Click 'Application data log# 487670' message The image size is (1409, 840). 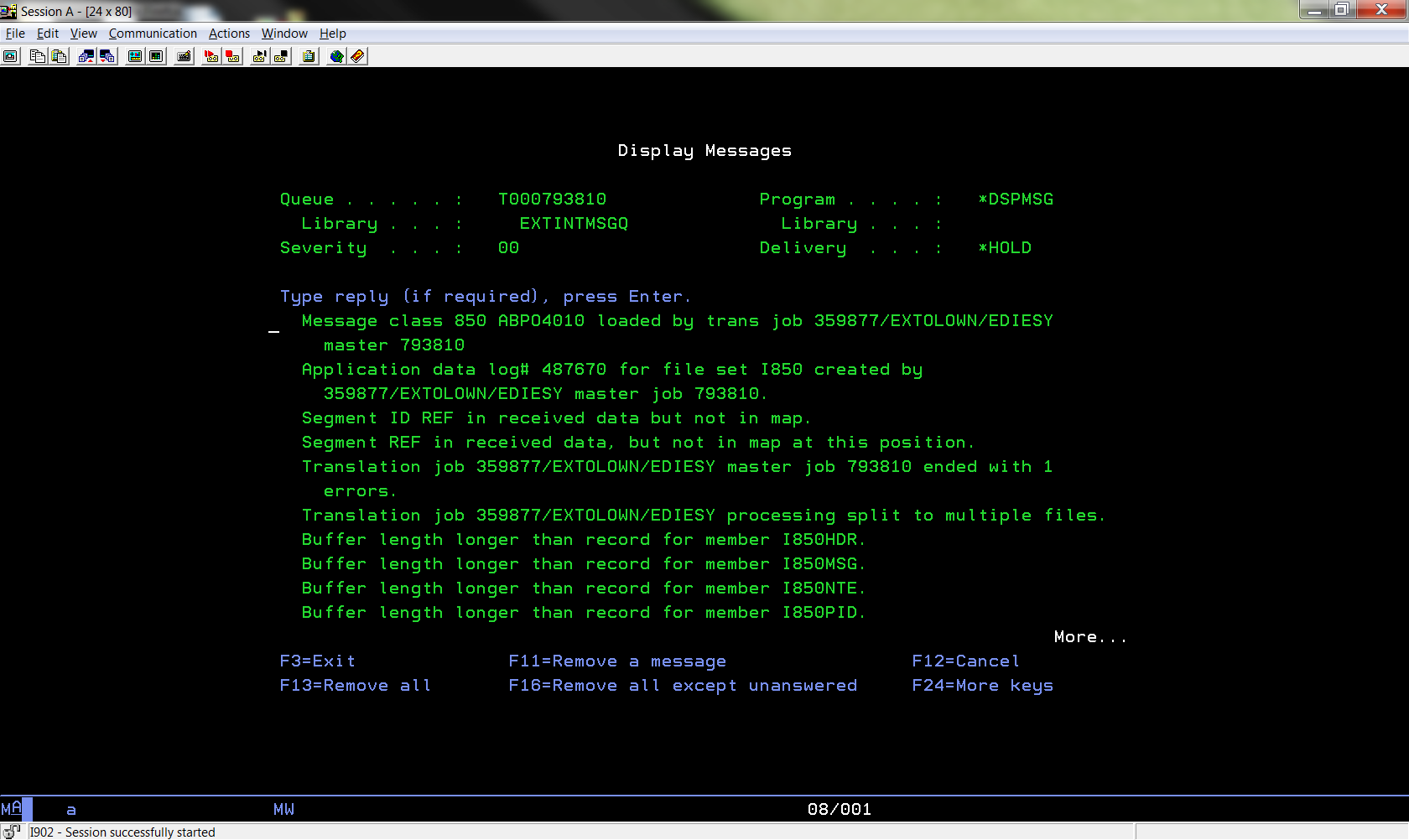tap(612, 381)
